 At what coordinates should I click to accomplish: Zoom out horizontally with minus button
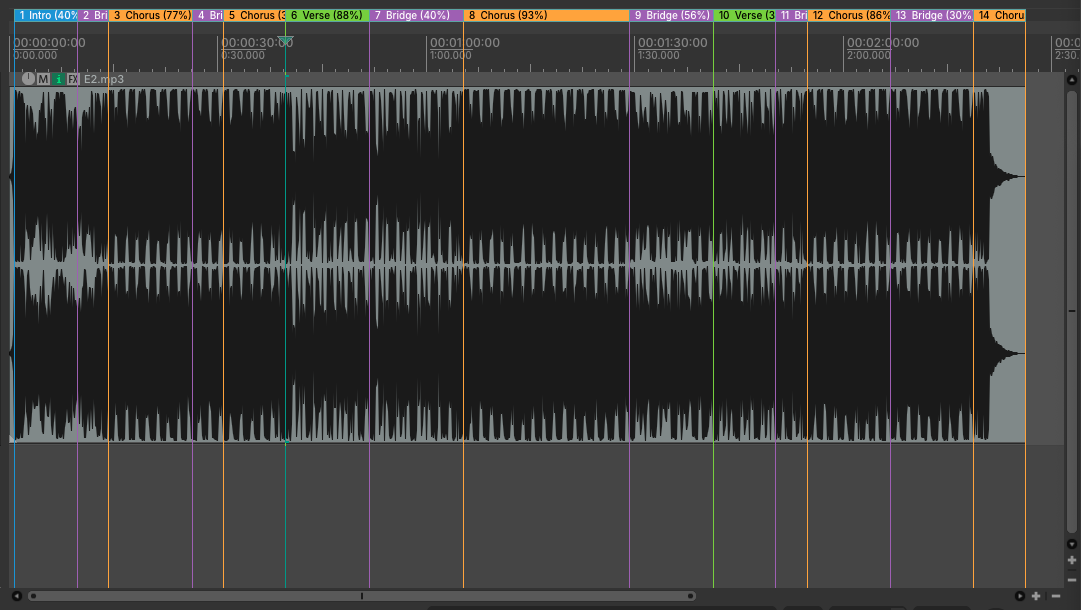1055,596
